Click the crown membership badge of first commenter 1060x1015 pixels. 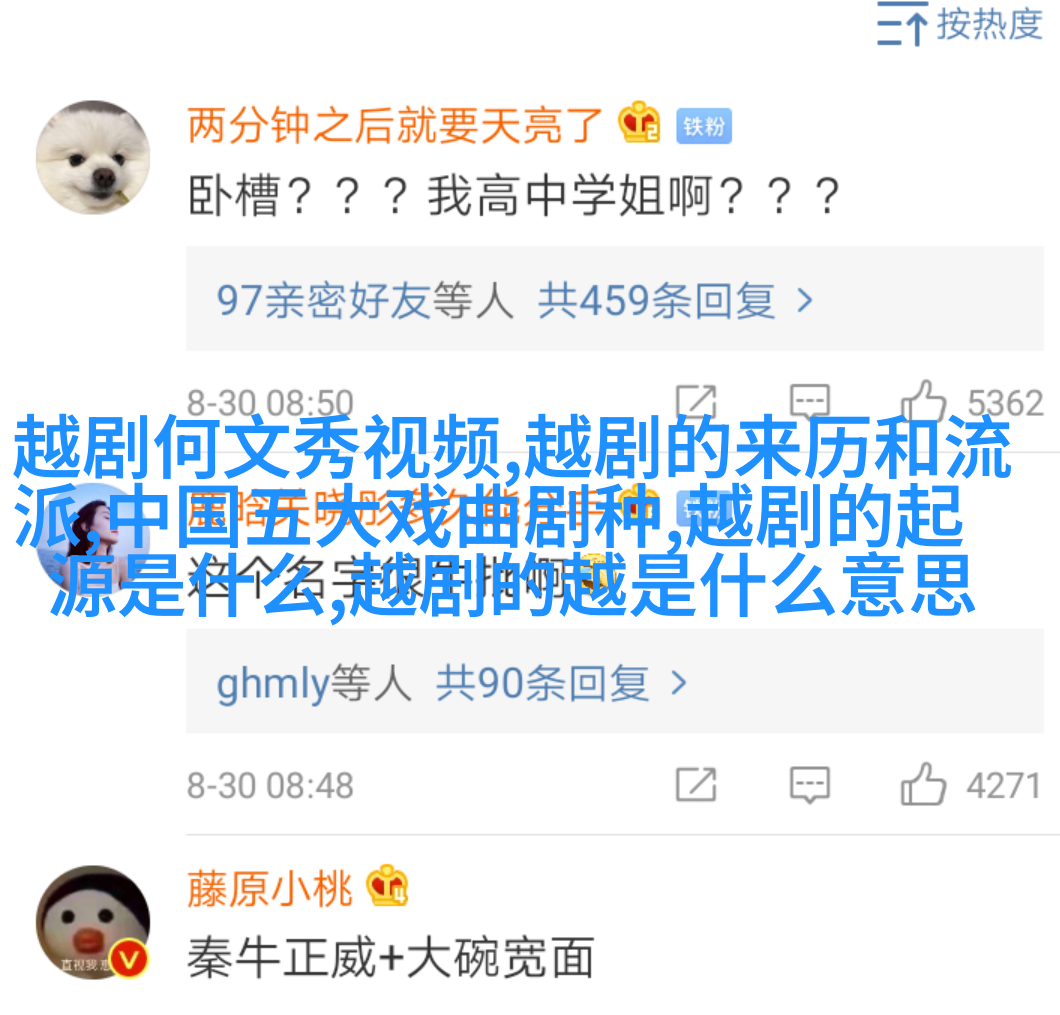(x=639, y=123)
